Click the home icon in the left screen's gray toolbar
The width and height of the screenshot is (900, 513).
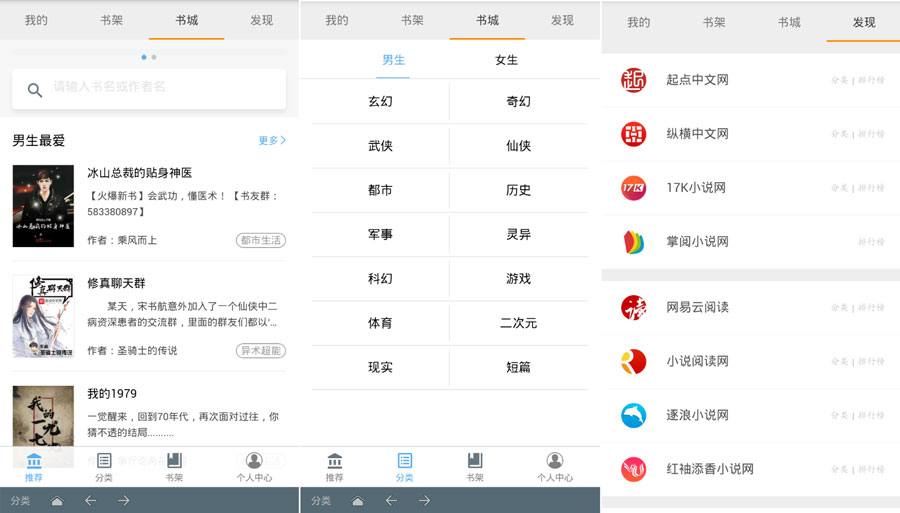click(57, 501)
